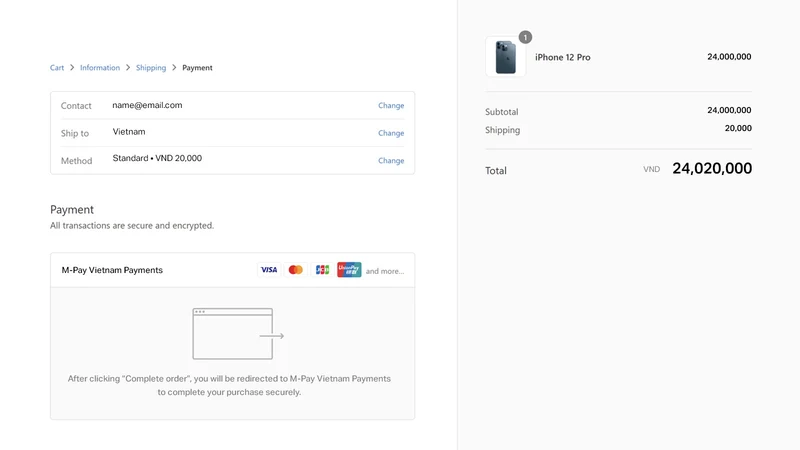Click the Subtotal label
Viewport: 800px width, 450px height.
coord(502,112)
